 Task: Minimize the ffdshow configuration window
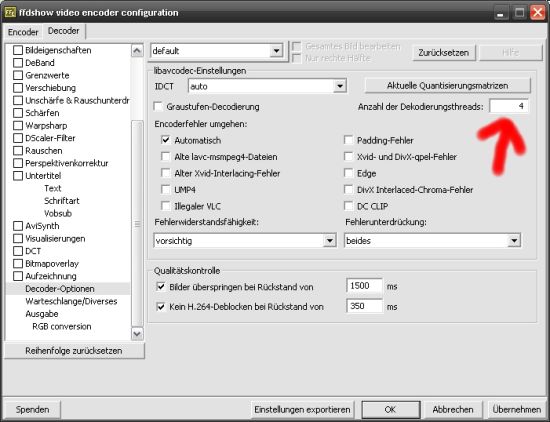click(x=501, y=13)
